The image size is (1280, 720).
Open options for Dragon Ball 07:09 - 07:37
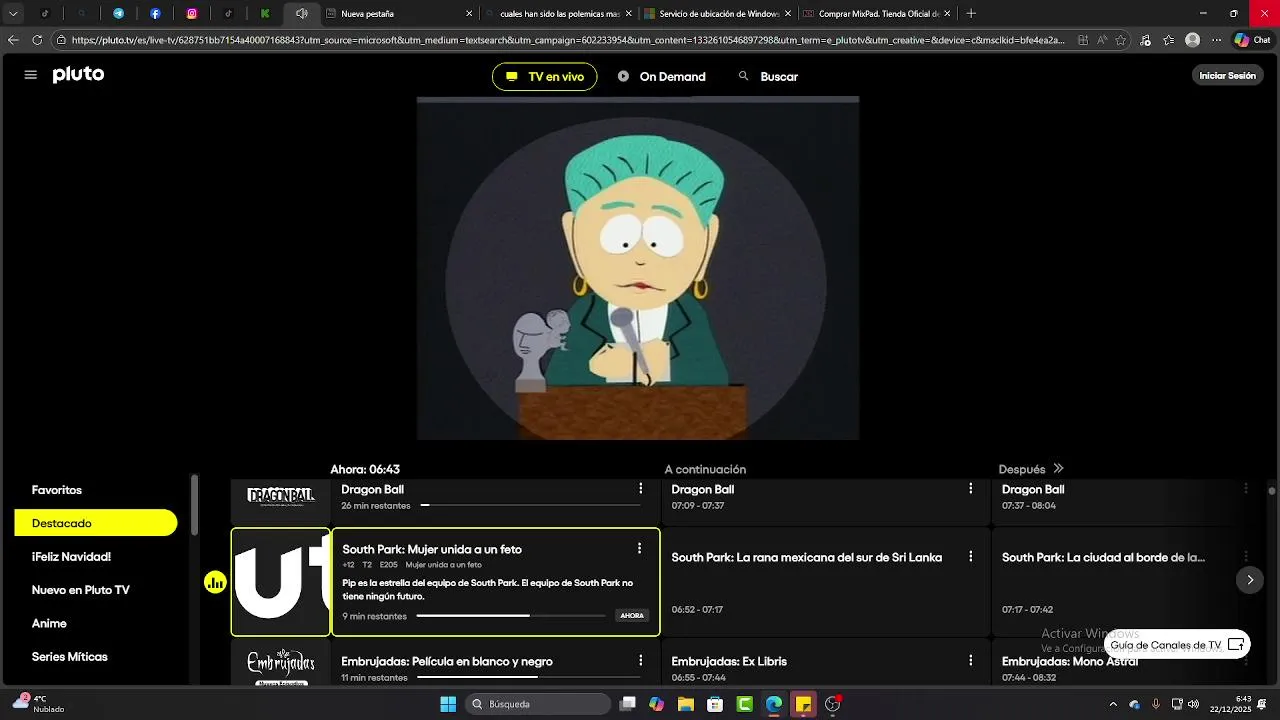coord(970,488)
